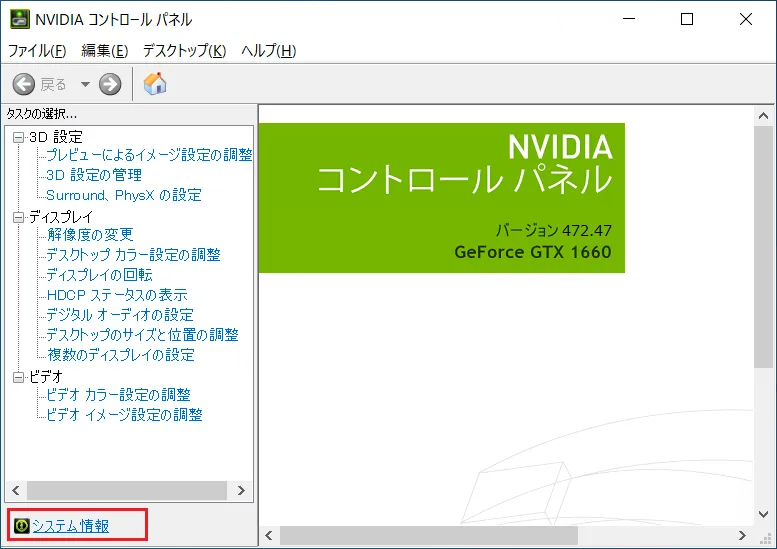Click the 3D 設定 category label
This screenshot has height=549, width=777.
click(x=56, y=137)
